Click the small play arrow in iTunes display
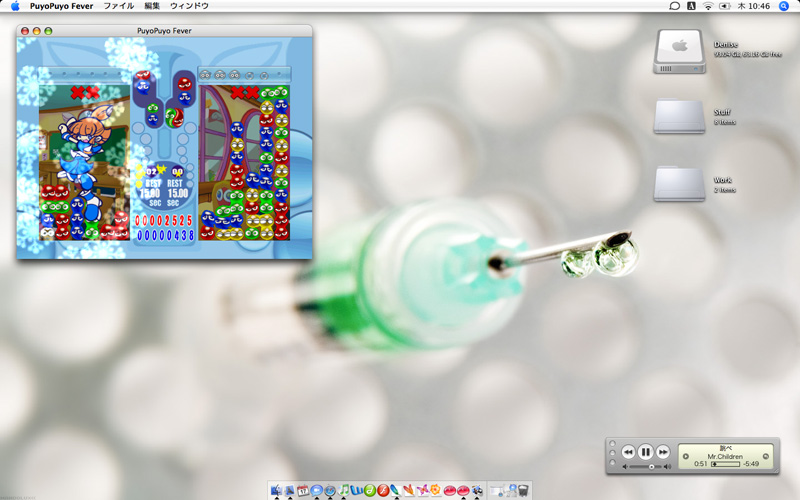Viewport: 800px width, 500px height. pyautogui.click(x=686, y=456)
